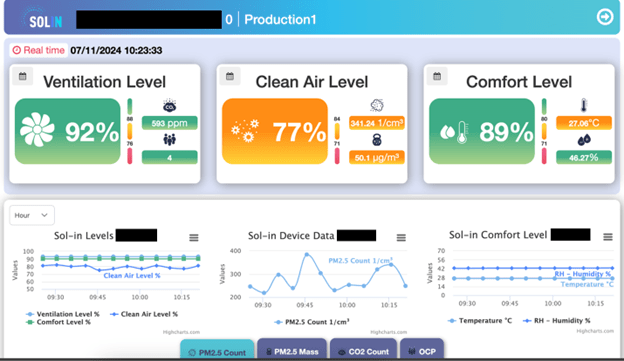624x361 pixels.
Task: Click the thermometer icon above 27.06°C
Action: pos(583,106)
